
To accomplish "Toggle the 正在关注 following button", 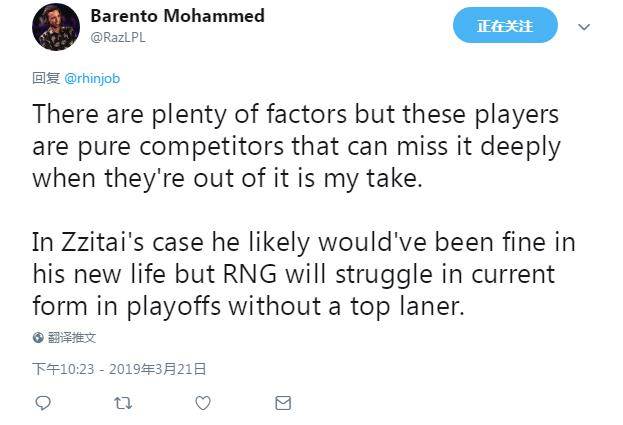I will coord(505,26).
